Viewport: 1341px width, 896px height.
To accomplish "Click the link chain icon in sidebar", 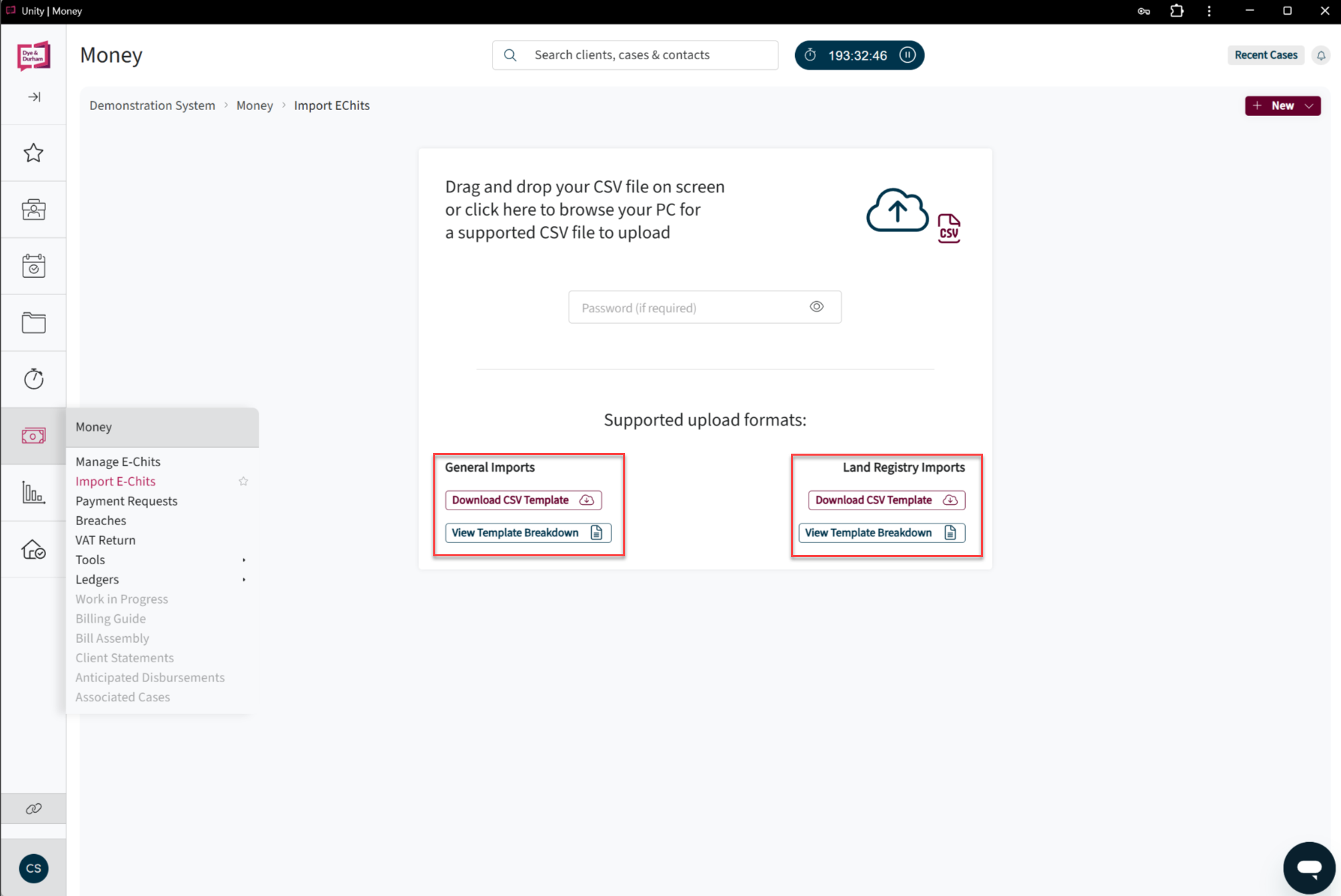I will click(x=33, y=809).
